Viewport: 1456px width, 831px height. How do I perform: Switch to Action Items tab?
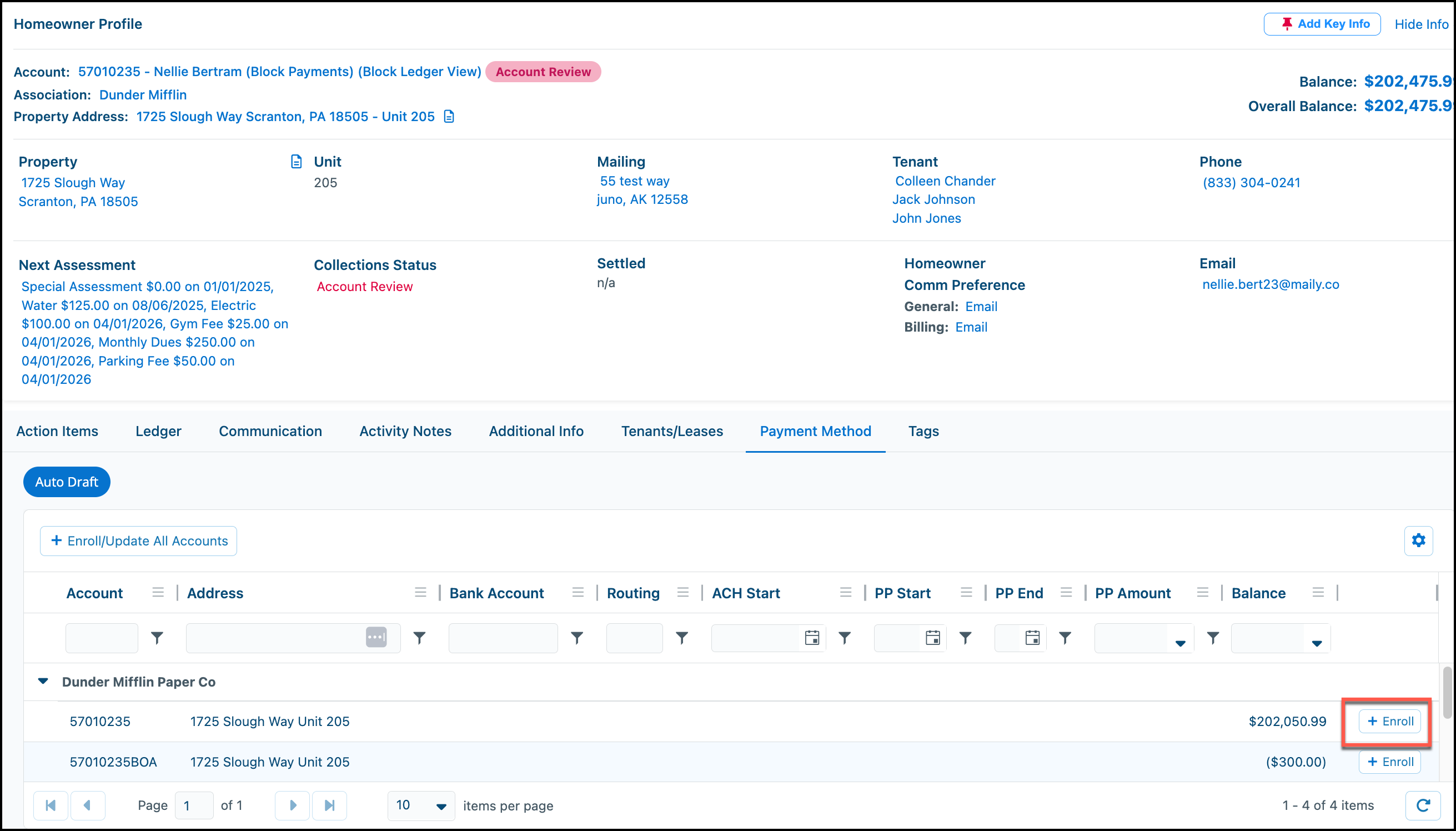pyautogui.click(x=57, y=431)
